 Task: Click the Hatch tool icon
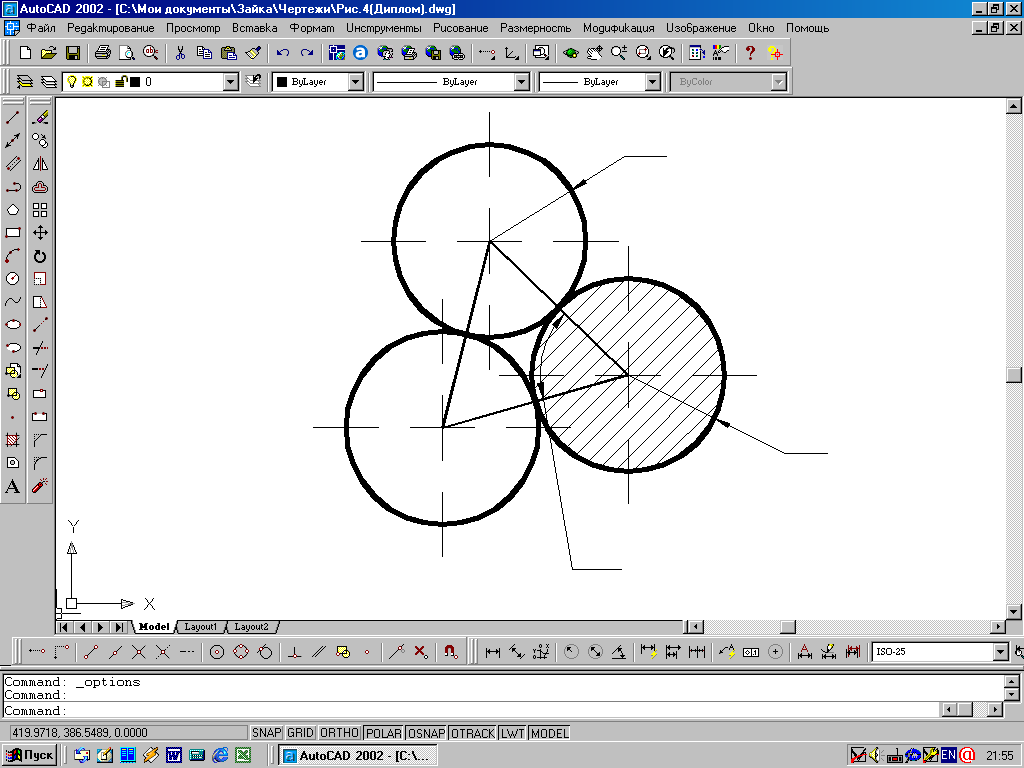pyautogui.click(x=13, y=440)
